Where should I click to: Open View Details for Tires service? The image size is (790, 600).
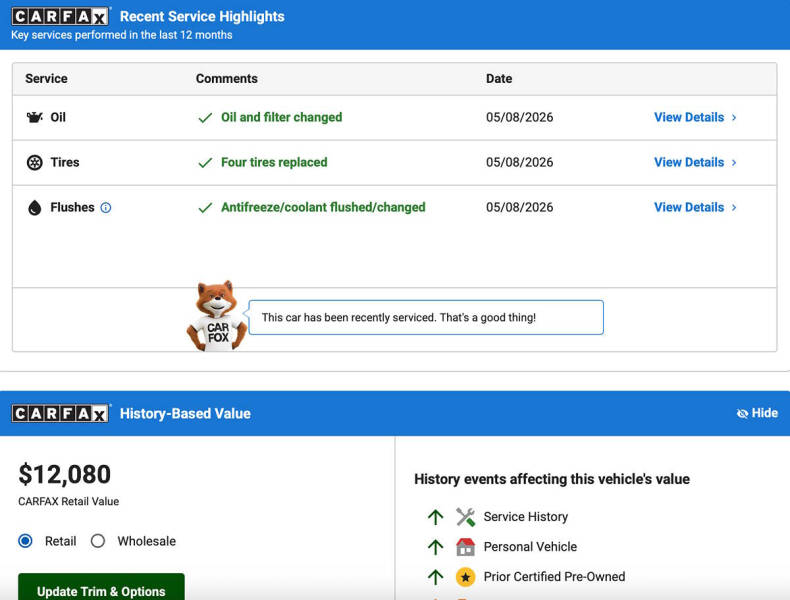click(695, 162)
